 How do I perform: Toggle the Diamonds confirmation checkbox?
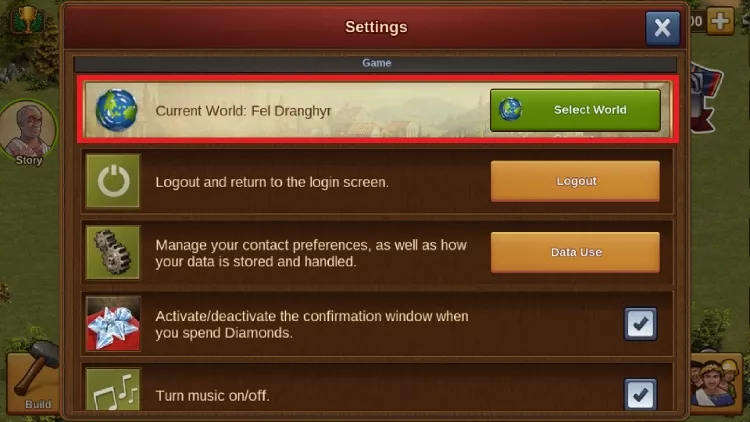[640, 324]
